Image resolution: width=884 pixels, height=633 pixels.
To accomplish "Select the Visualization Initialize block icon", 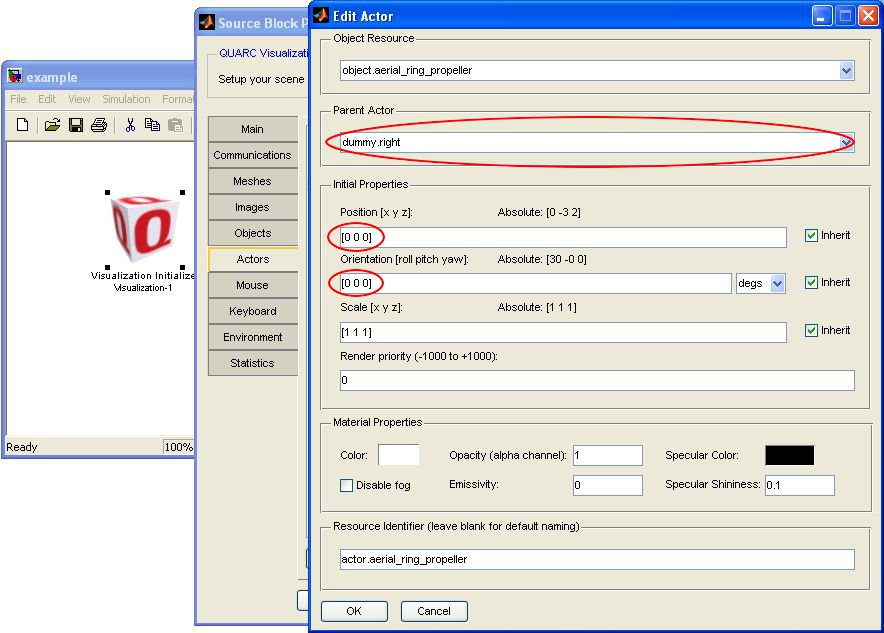I will (144, 229).
